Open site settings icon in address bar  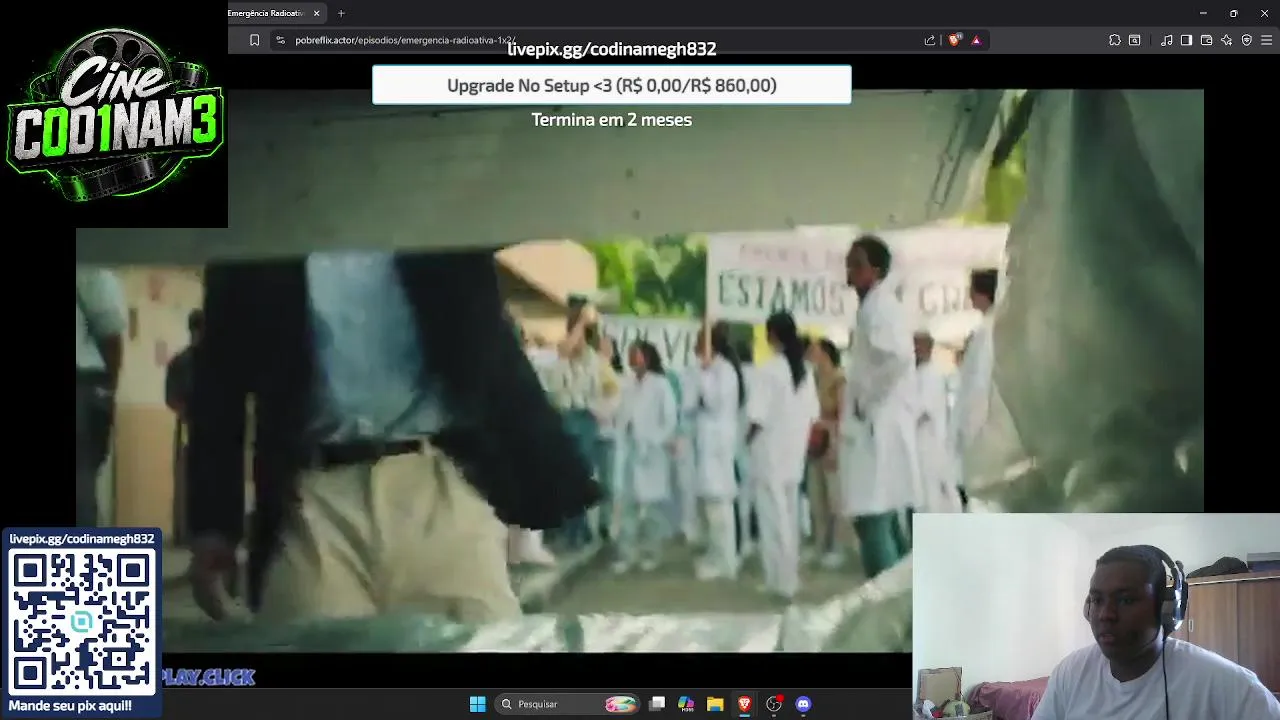click(x=281, y=40)
